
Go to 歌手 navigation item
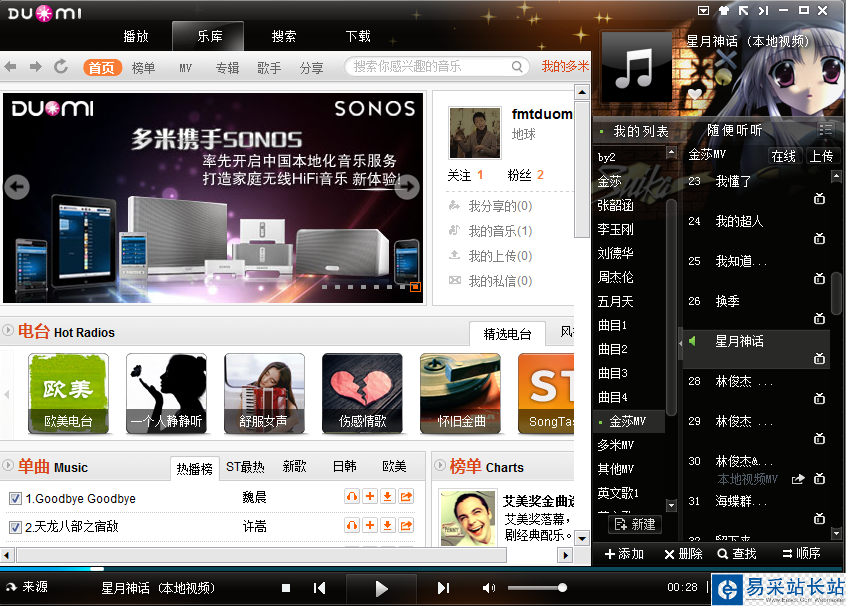(x=269, y=68)
